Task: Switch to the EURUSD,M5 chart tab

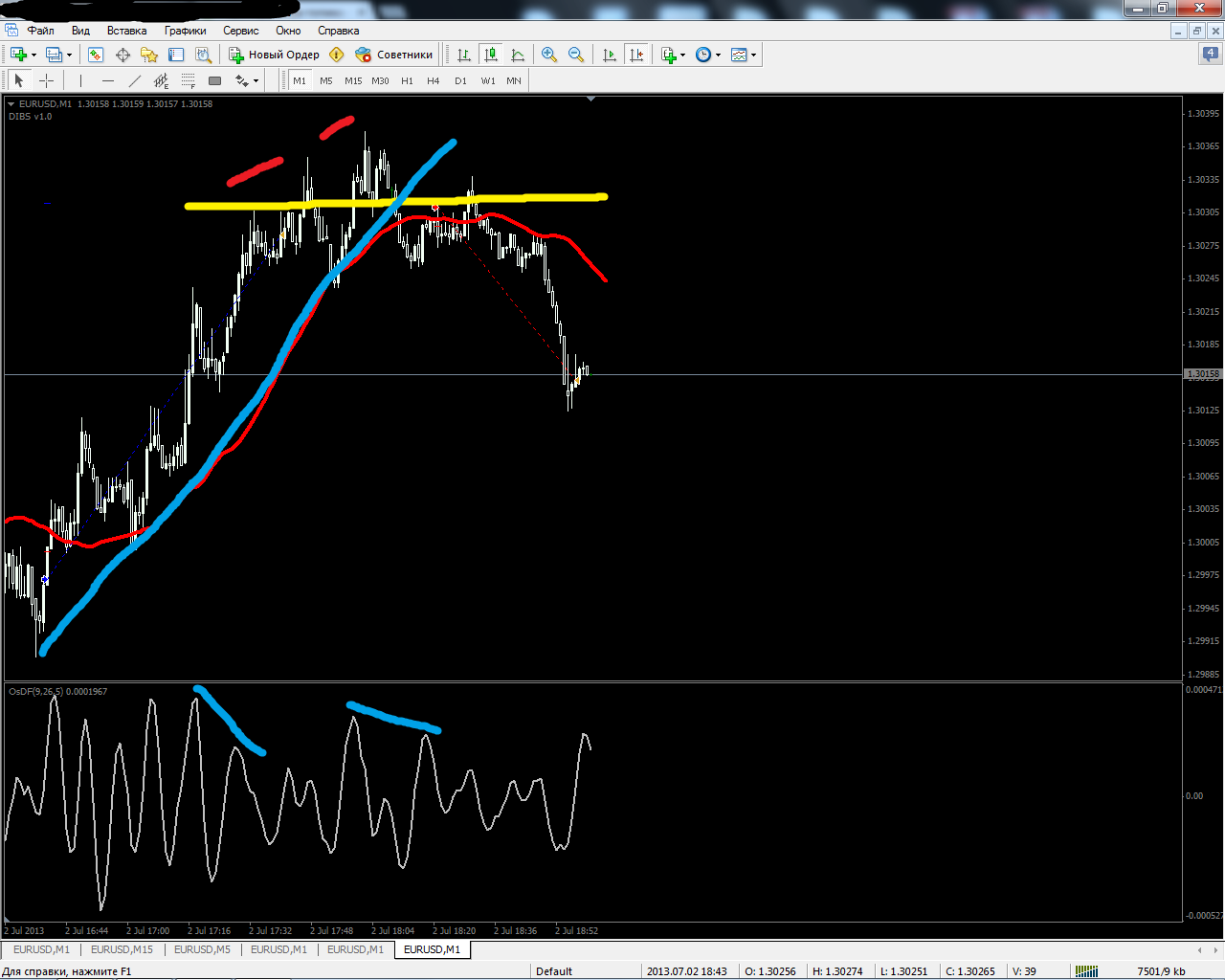Action: 202,949
